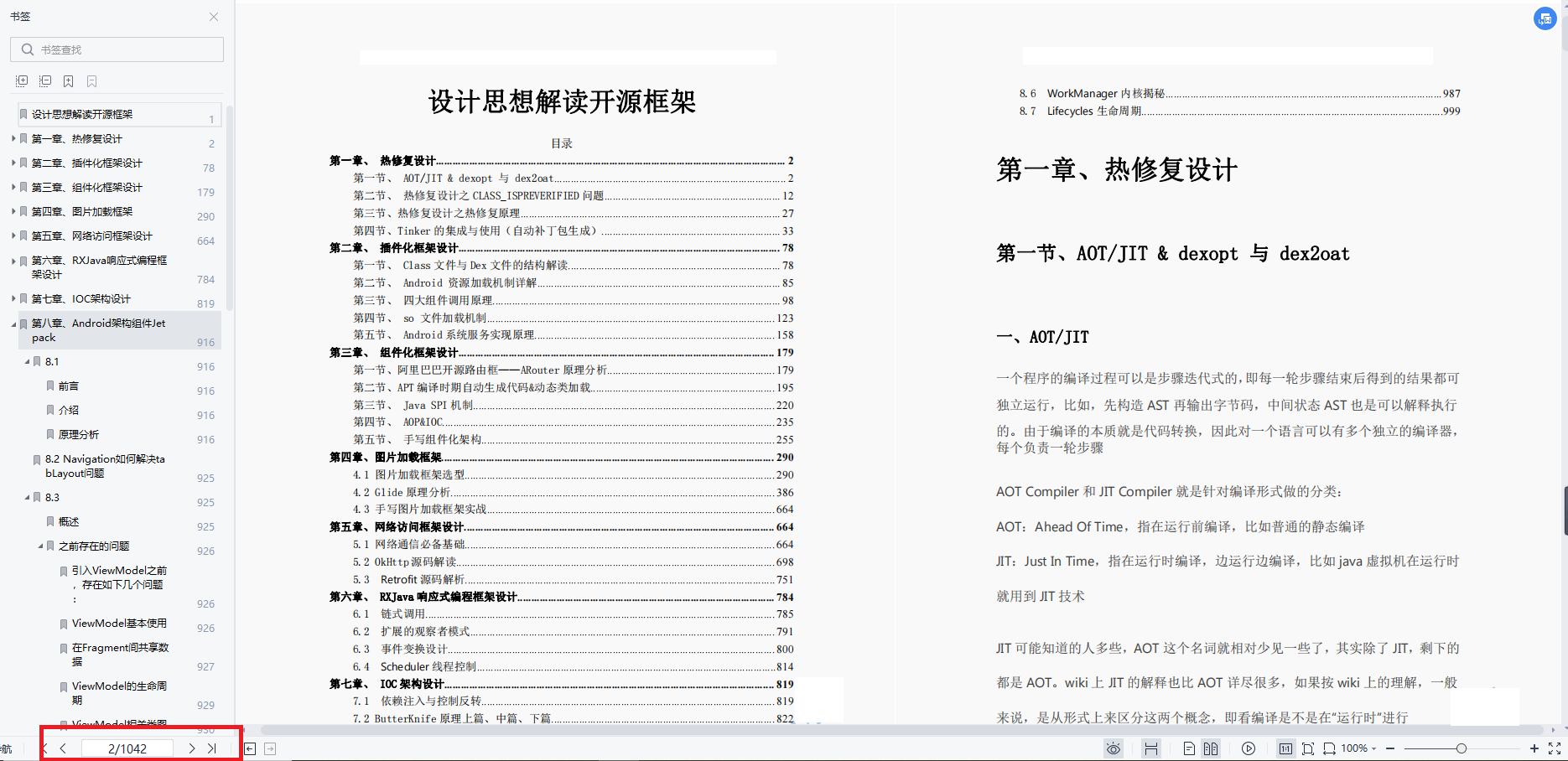Viewport: 1568px width, 761px height.
Task: Focus the 书签查找 search field
Action: pyautogui.click(x=117, y=49)
